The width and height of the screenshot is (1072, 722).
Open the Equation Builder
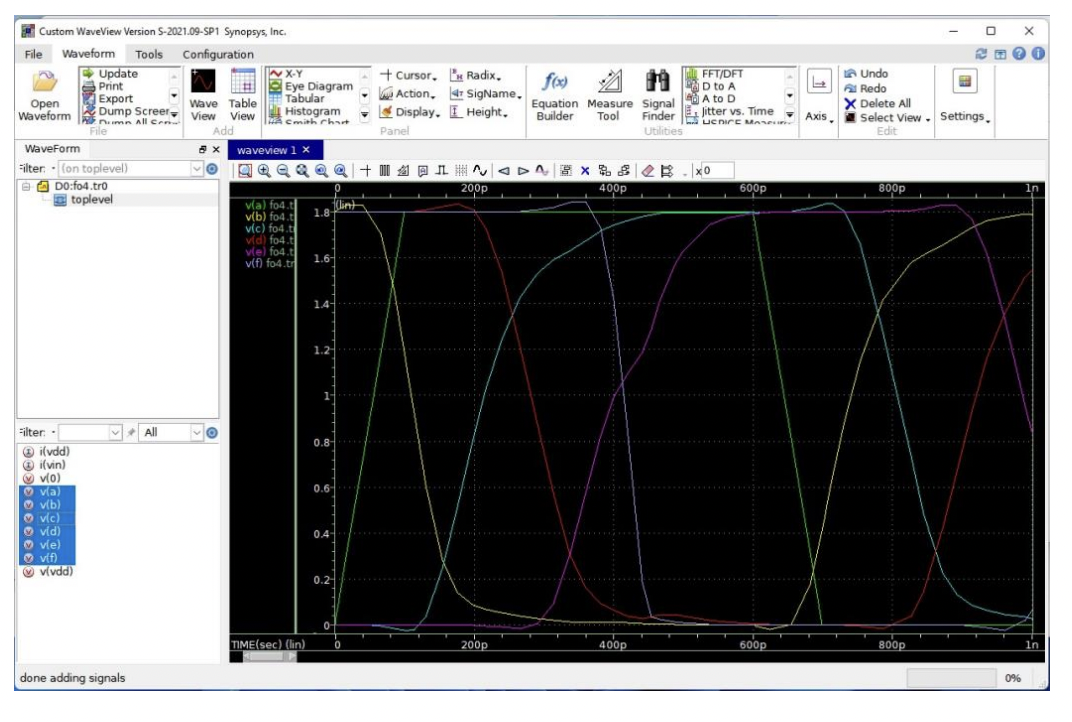click(x=556, y=92)
